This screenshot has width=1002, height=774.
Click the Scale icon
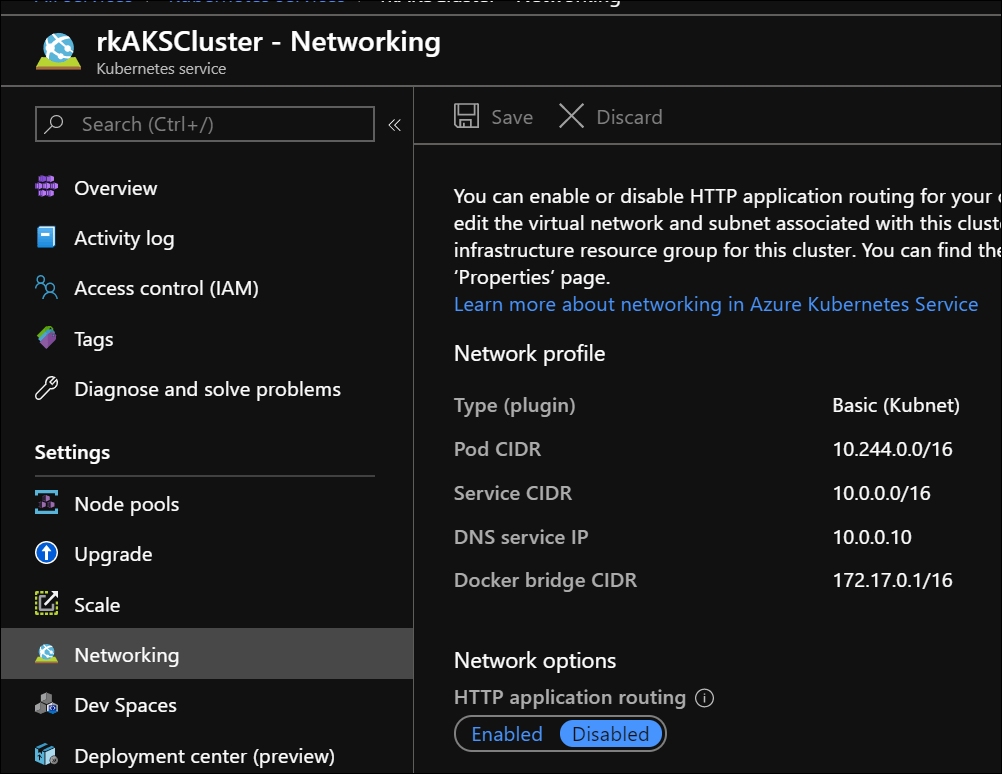click(47, 604)
